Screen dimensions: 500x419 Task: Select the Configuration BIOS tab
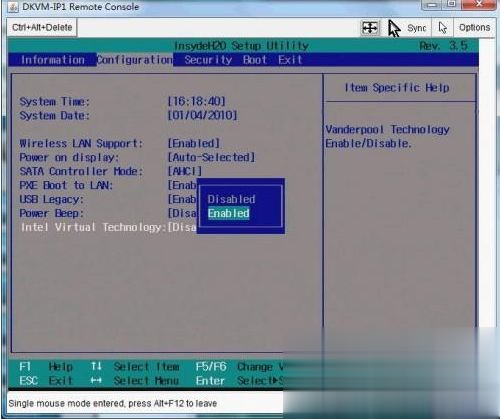point(135,60)
